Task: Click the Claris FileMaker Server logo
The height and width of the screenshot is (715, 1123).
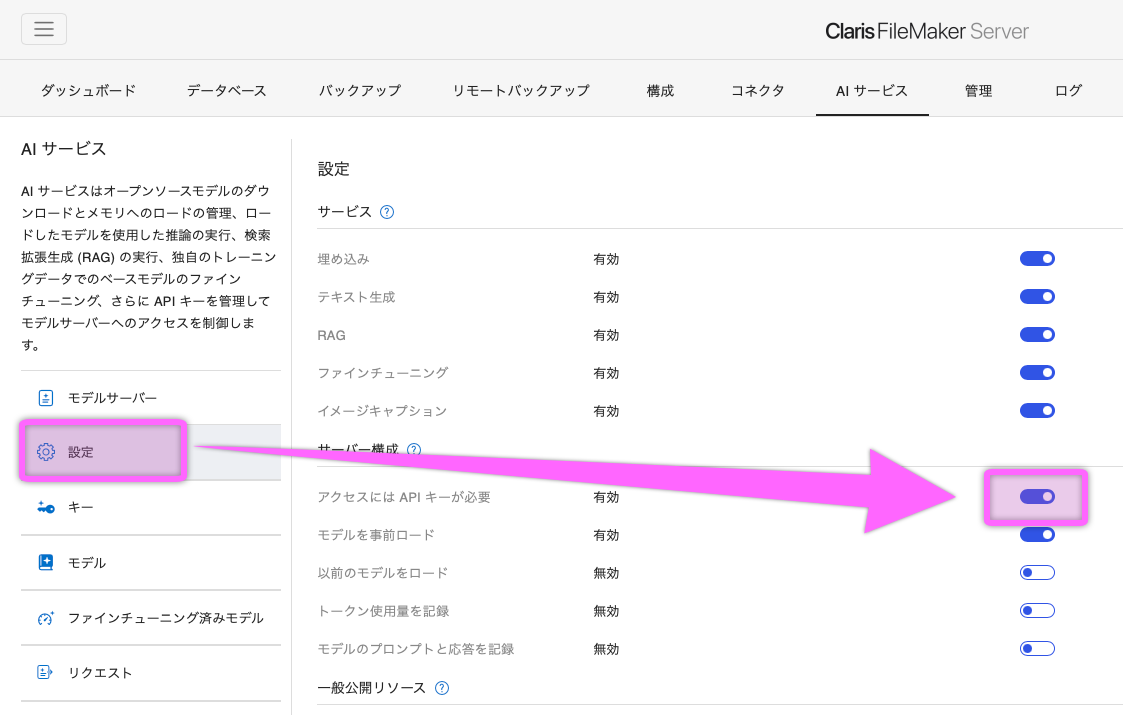Action: [927, 31]
